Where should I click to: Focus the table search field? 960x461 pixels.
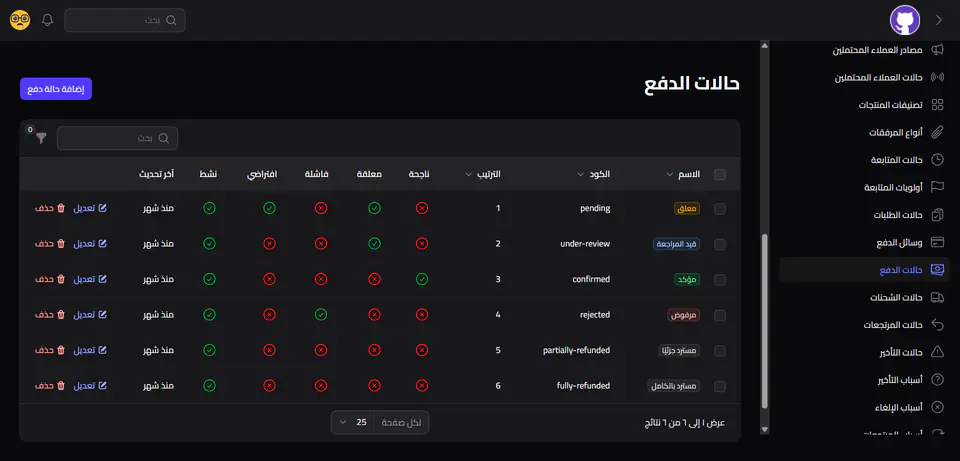coord(118,138)
